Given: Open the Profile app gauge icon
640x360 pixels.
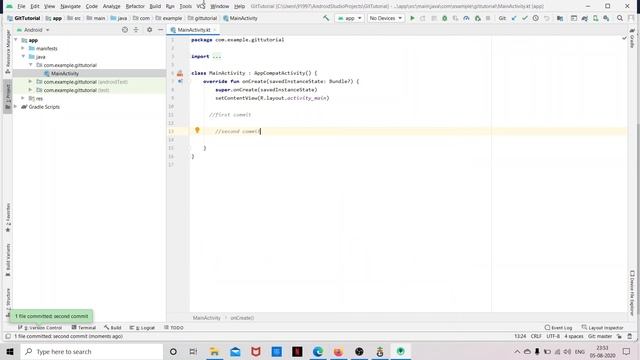Looking at the screenshot, I should click(x=466, y=18).
